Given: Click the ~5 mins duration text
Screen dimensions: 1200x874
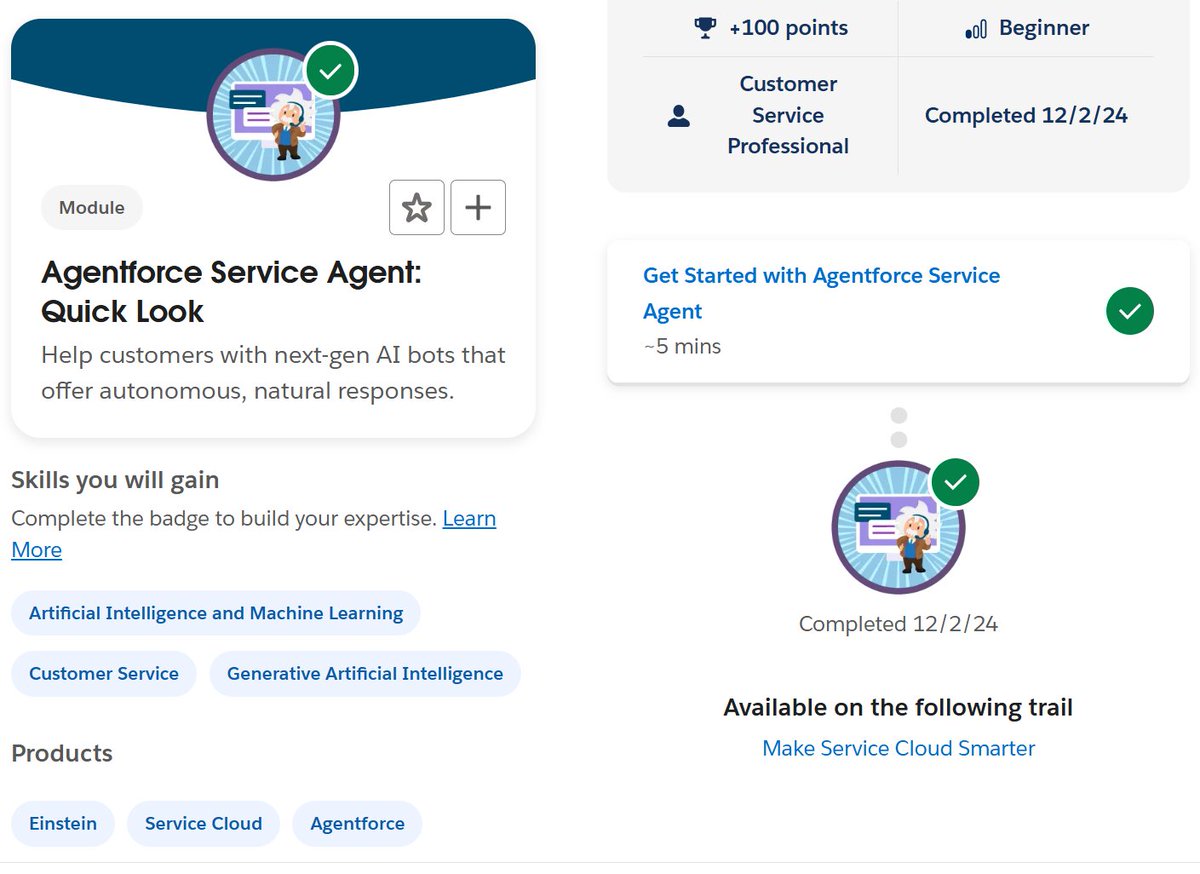Looking at the screenshot, I should tap(682, 346).
